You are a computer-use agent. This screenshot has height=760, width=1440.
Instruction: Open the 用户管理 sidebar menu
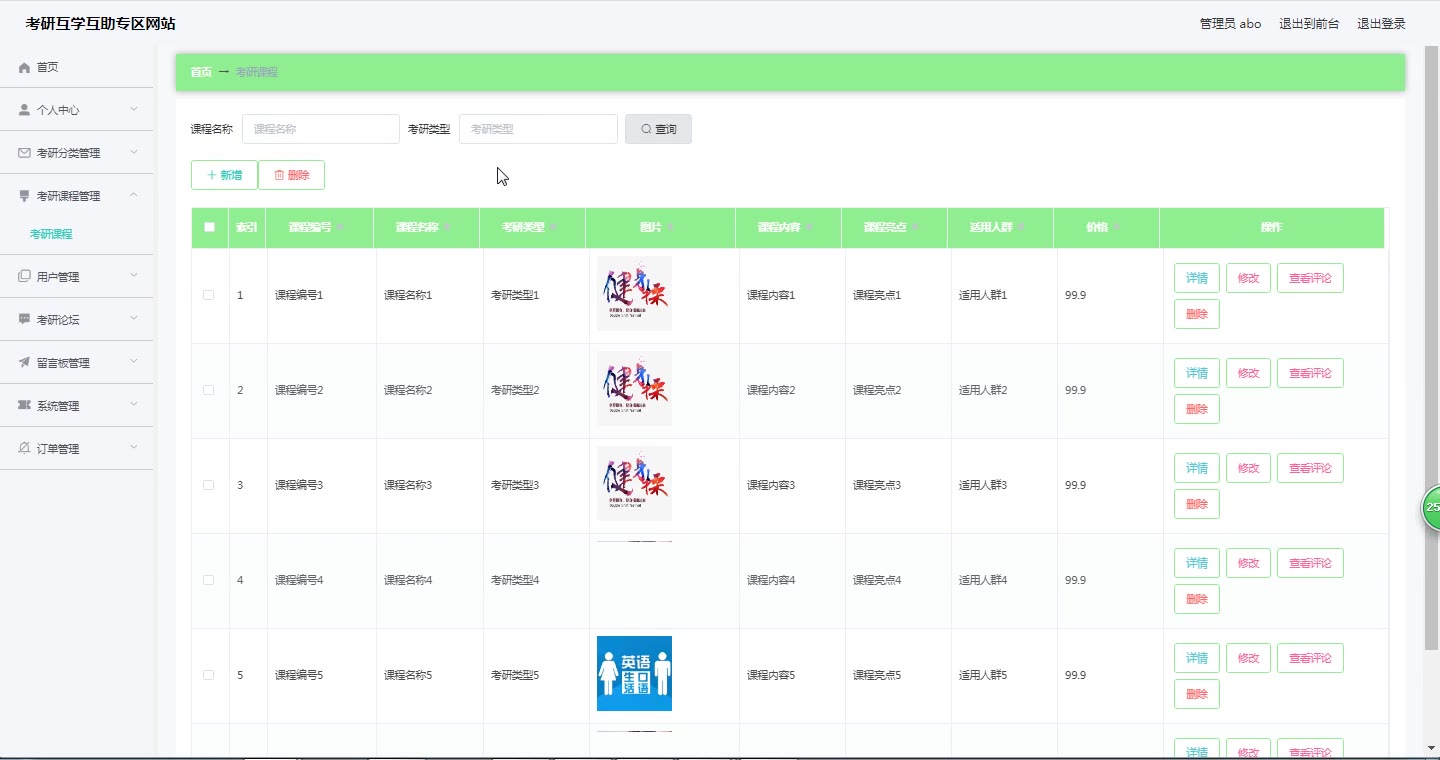77,277
